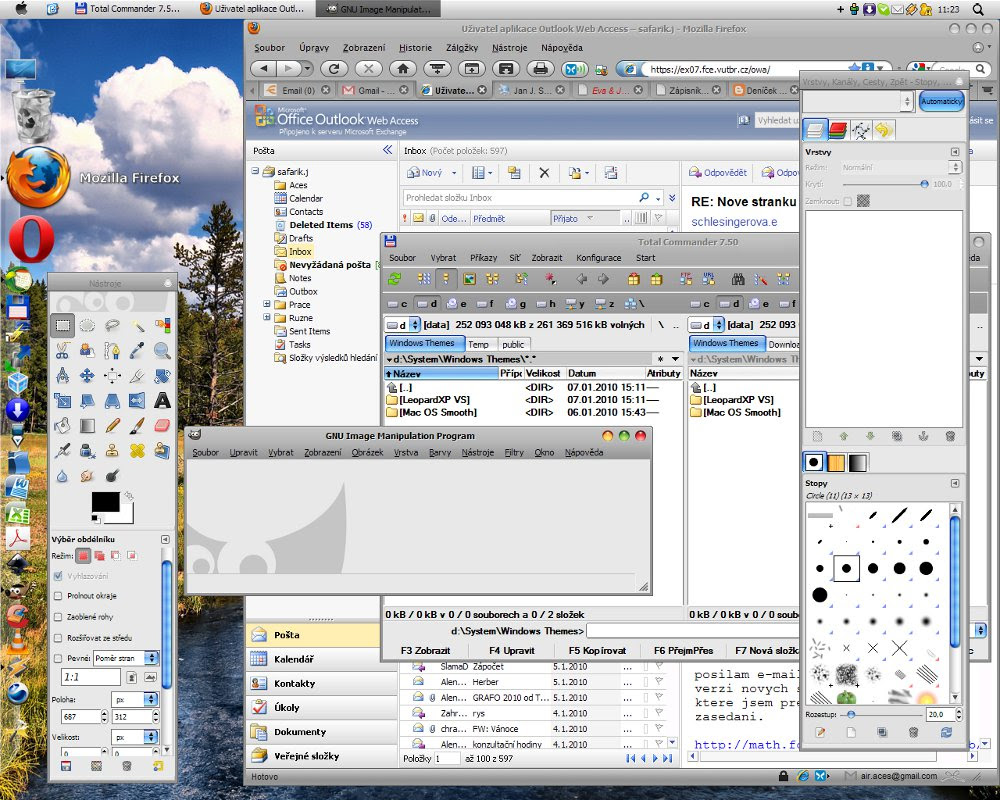This screenshot has height=800, width=1000.
Task: Toggle Zamknout lock checkbox in layers panel
Action: click(848, 201)
